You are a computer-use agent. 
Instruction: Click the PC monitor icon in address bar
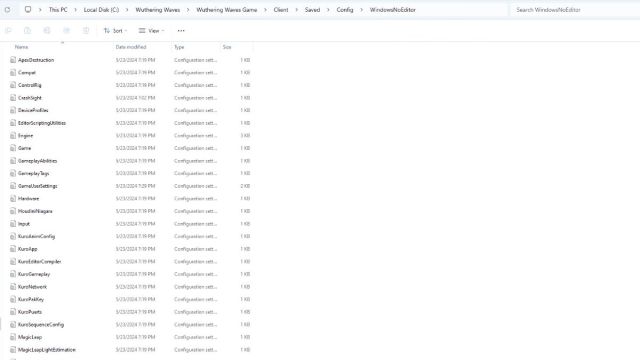coord(28,9)
